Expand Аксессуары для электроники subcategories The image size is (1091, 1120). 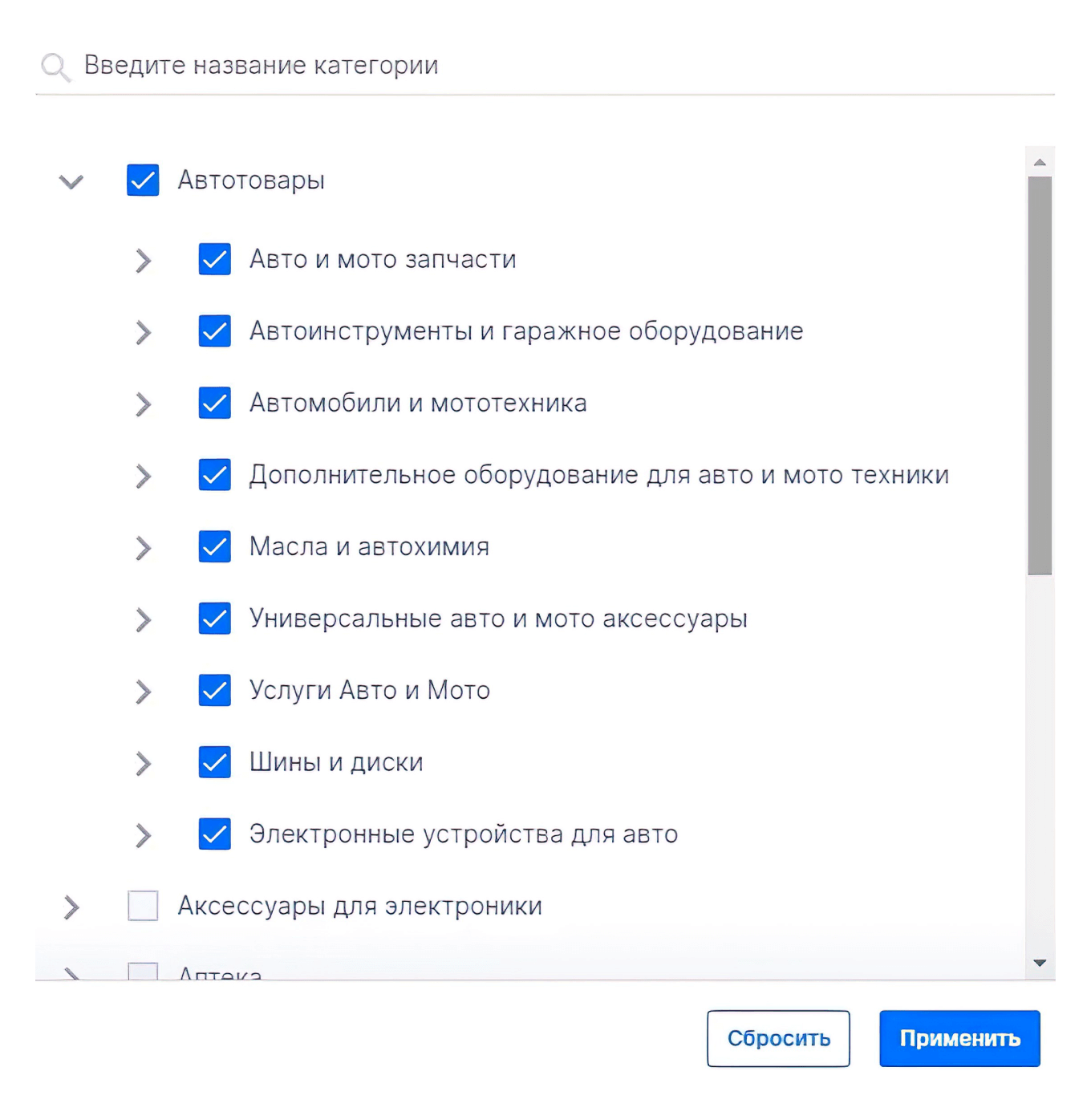click(71, 907)
